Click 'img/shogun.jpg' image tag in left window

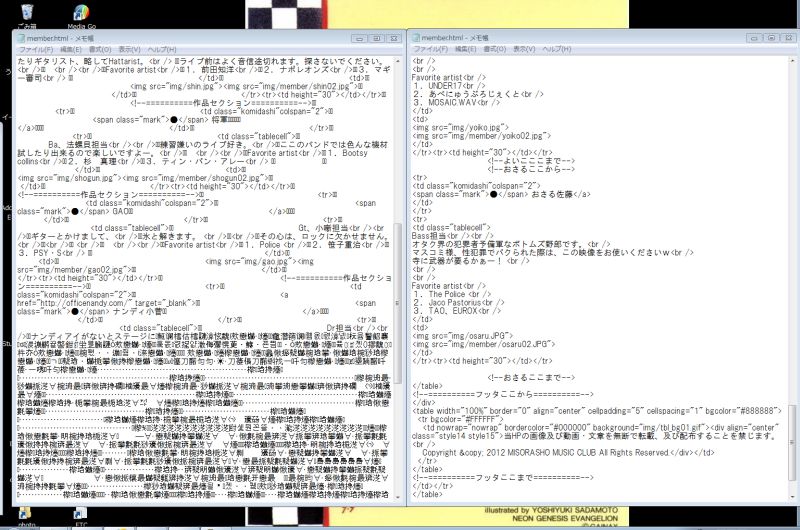[x=69, y=178]
